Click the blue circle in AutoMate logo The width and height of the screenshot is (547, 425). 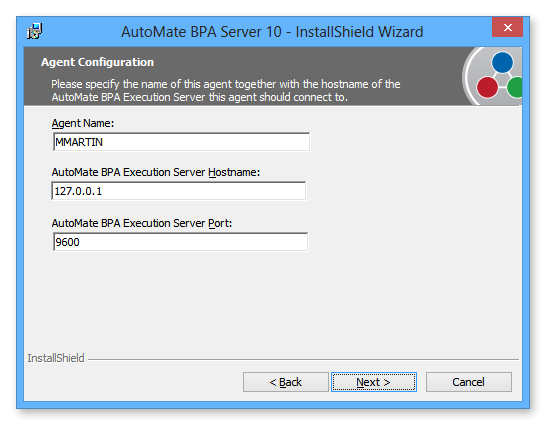[x=502, y=62]
